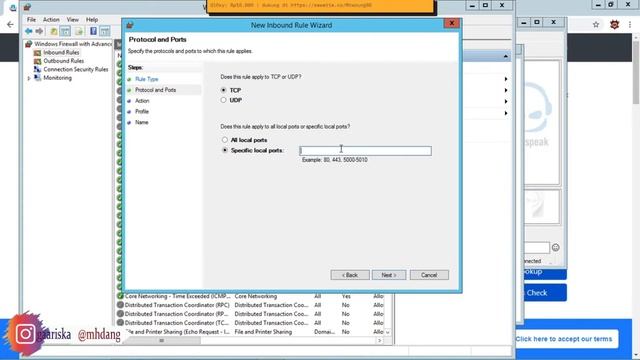This screenshot has height=360, width=640.
Task: Open the browser three-dot menu
Action: point(630,25)
